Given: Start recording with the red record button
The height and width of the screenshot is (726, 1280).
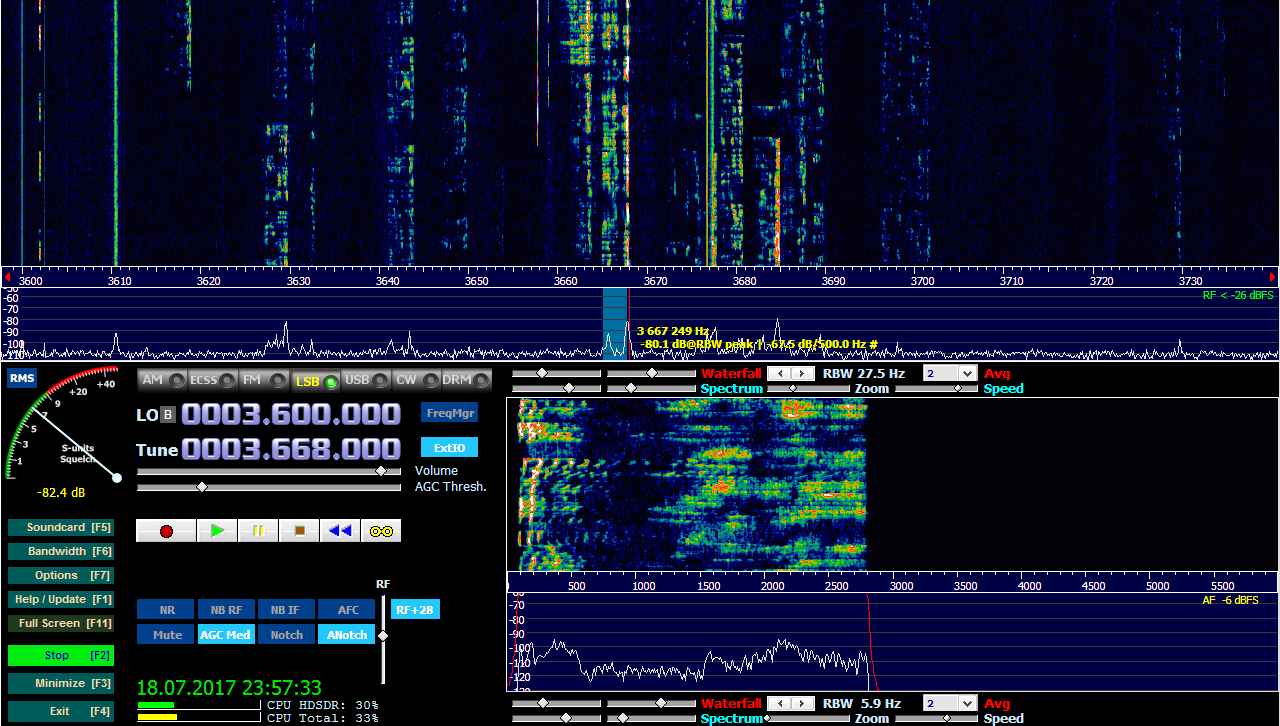Looking at the screenshot, I should pyautogui.click(x=166, y=531).
